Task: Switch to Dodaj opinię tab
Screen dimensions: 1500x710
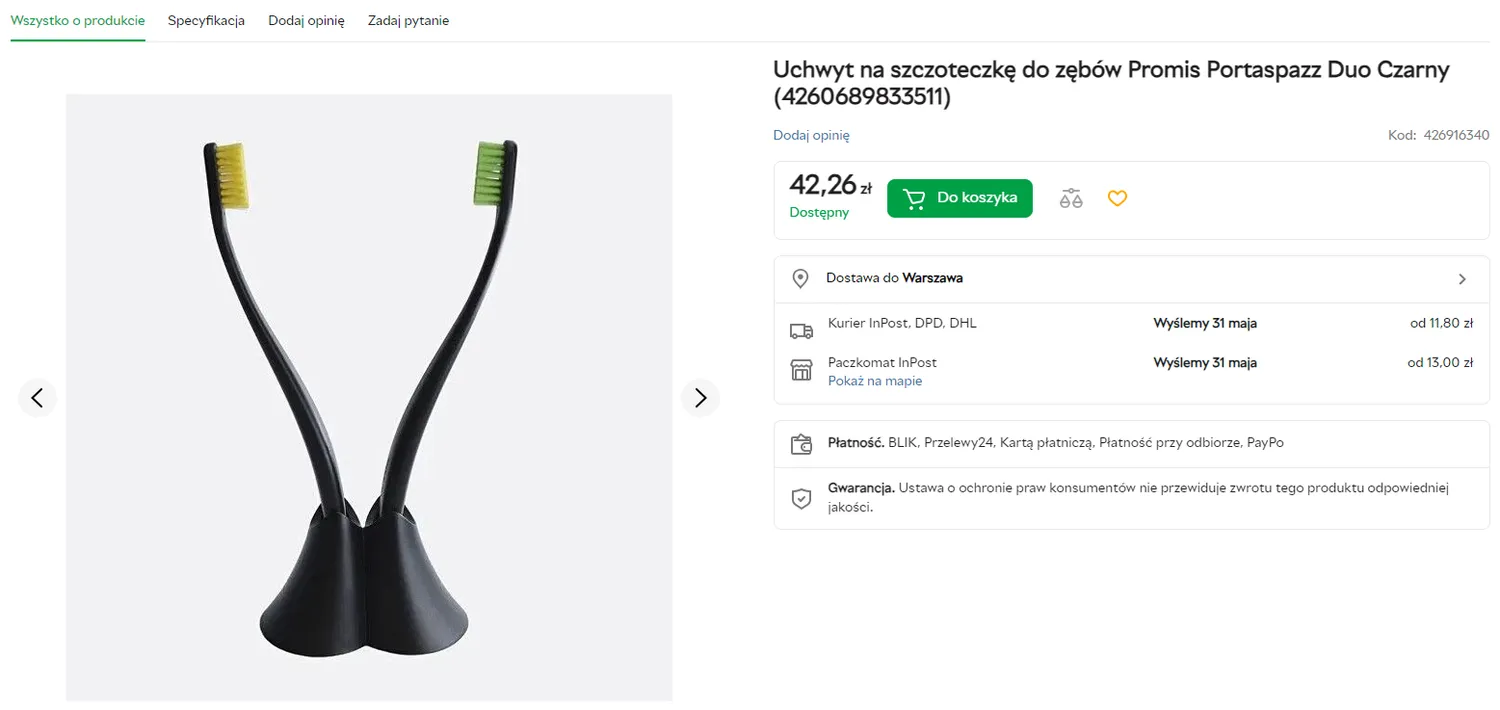Action: point(306,21)
